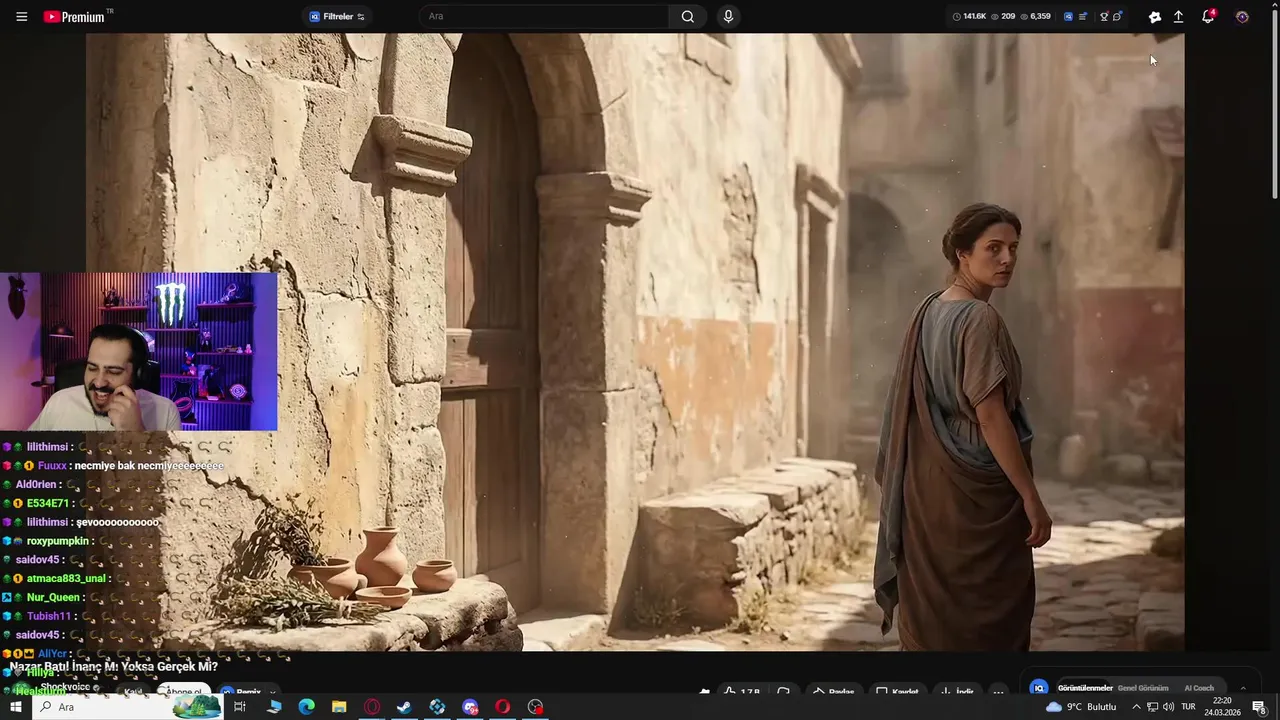Screen dimensions: 1280x720
Task: Click the blue IQ icon in stats bar
Action: point(1068,16)
